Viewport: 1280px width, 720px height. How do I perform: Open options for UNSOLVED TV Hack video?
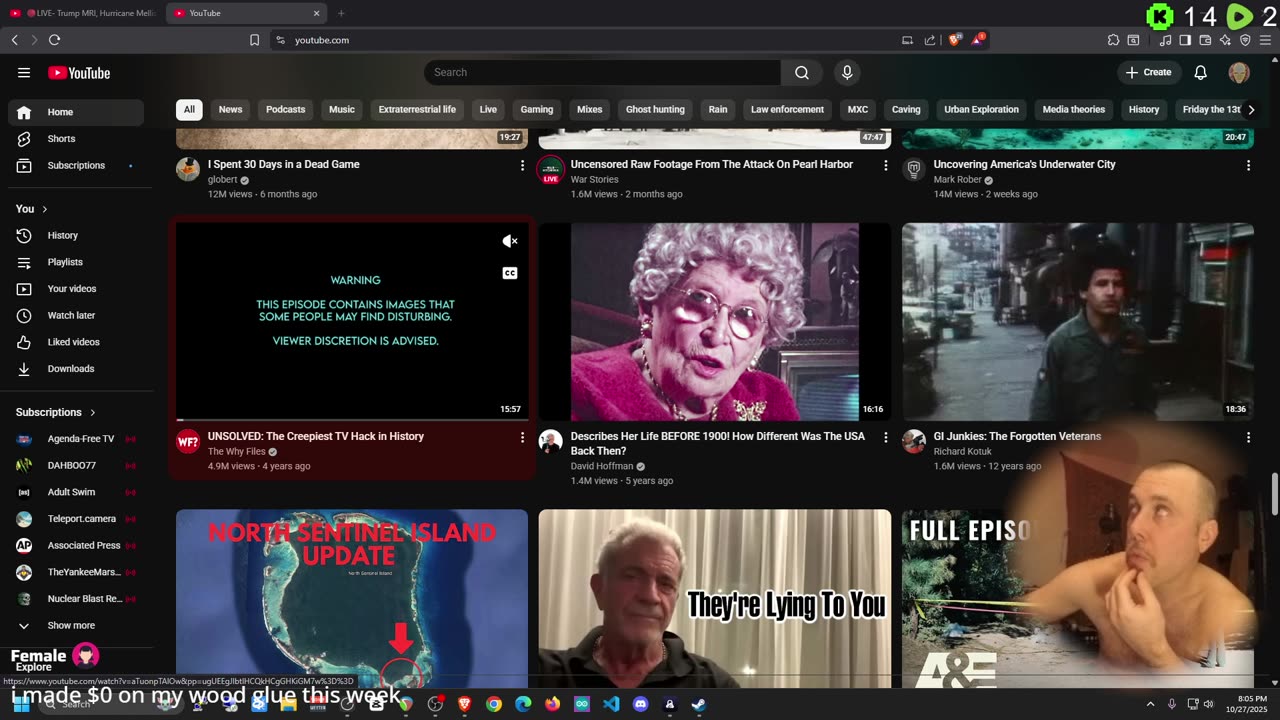click(x=522, y=437)
